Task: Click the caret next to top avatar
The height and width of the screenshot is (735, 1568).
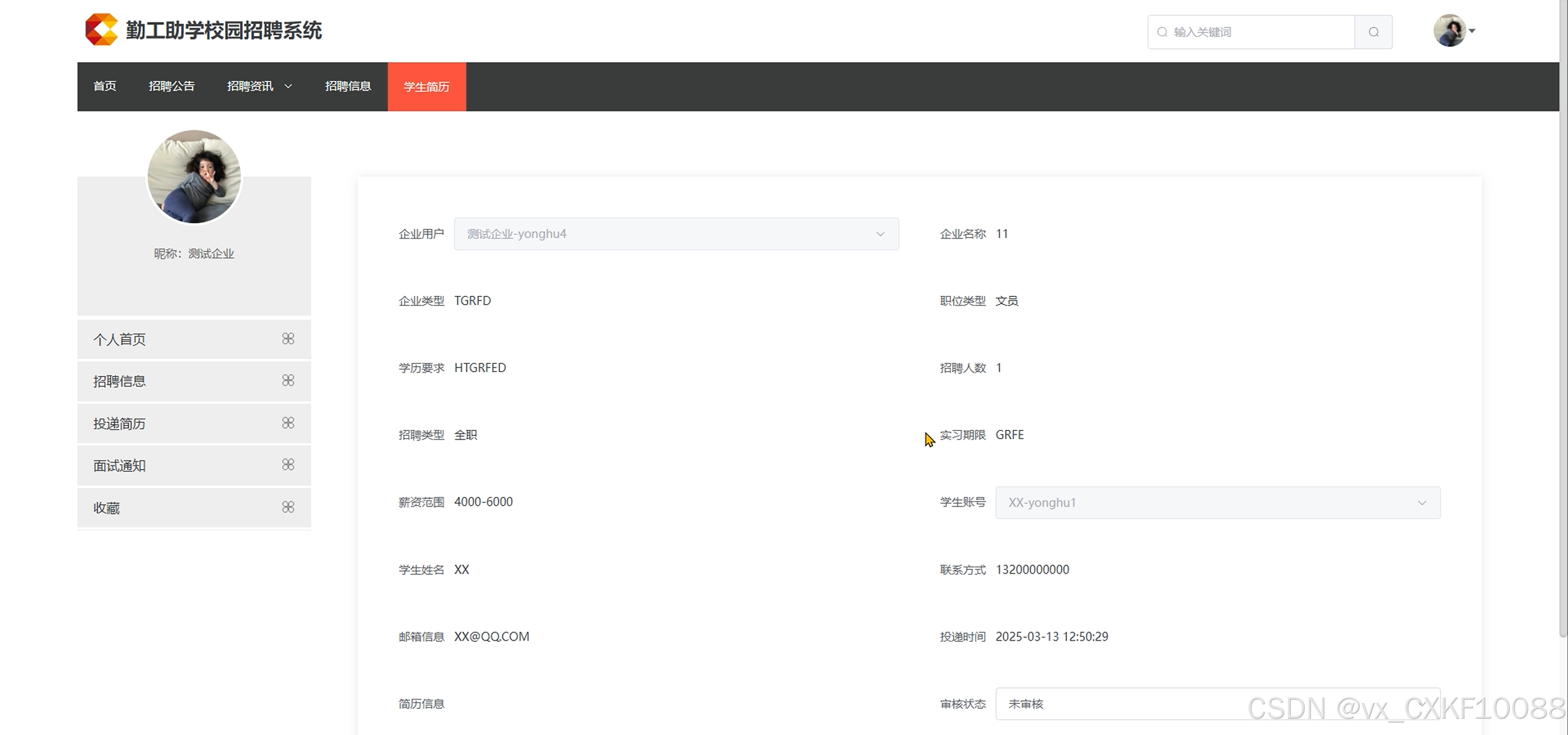Action: [x=1472, y=31]
